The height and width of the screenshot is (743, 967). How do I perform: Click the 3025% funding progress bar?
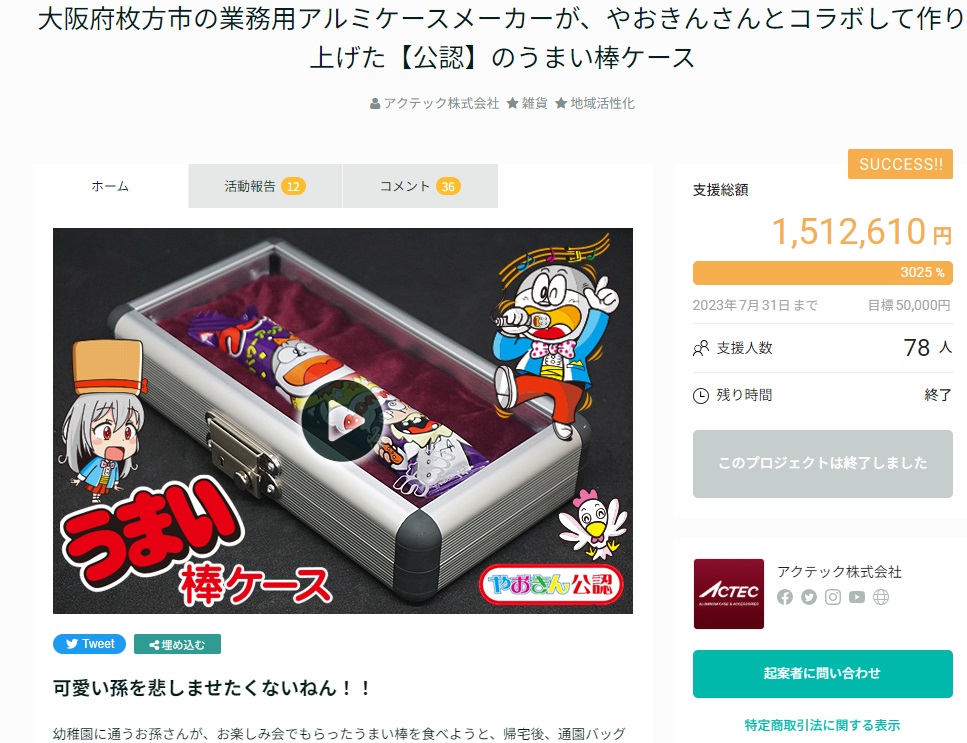tap(822, 273)
